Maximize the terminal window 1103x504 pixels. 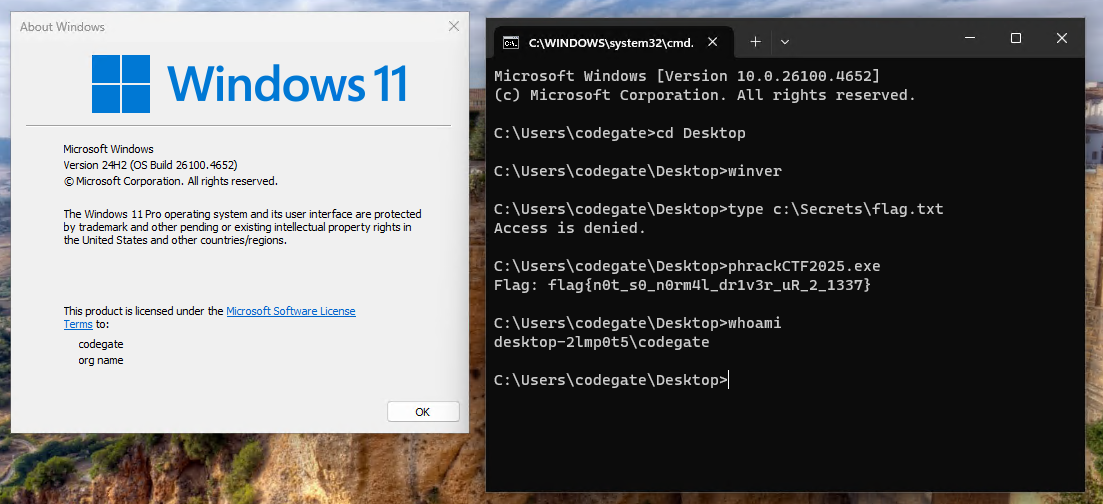[1015, 38]
